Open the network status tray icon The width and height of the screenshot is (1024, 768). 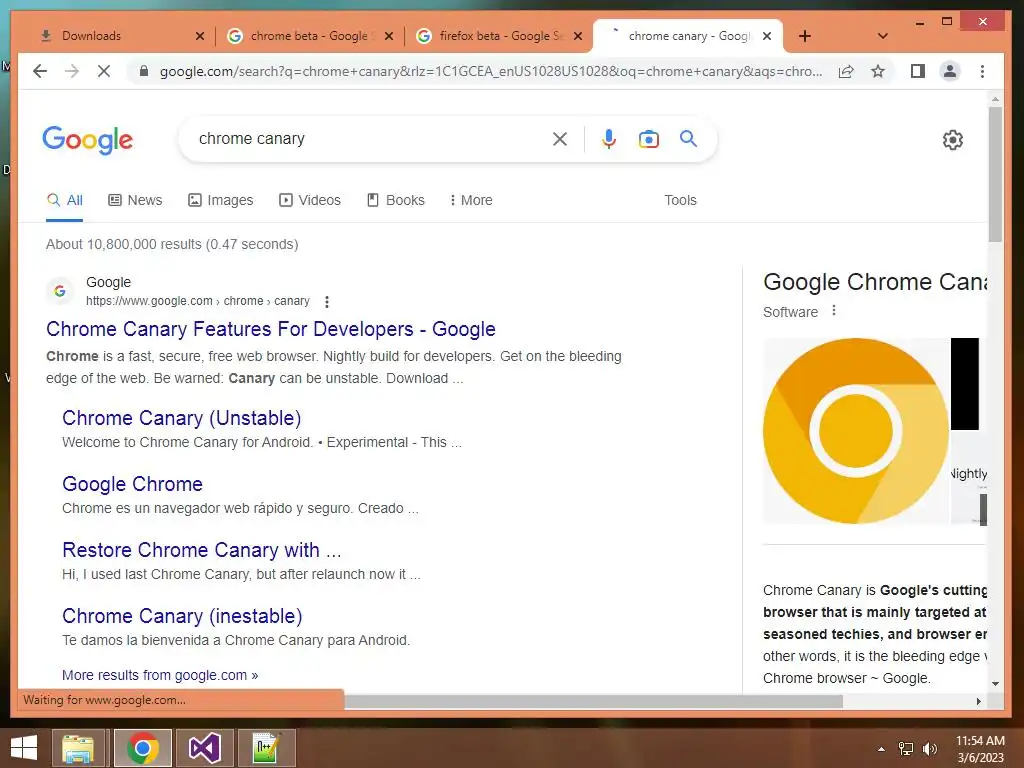pos(906,749)
